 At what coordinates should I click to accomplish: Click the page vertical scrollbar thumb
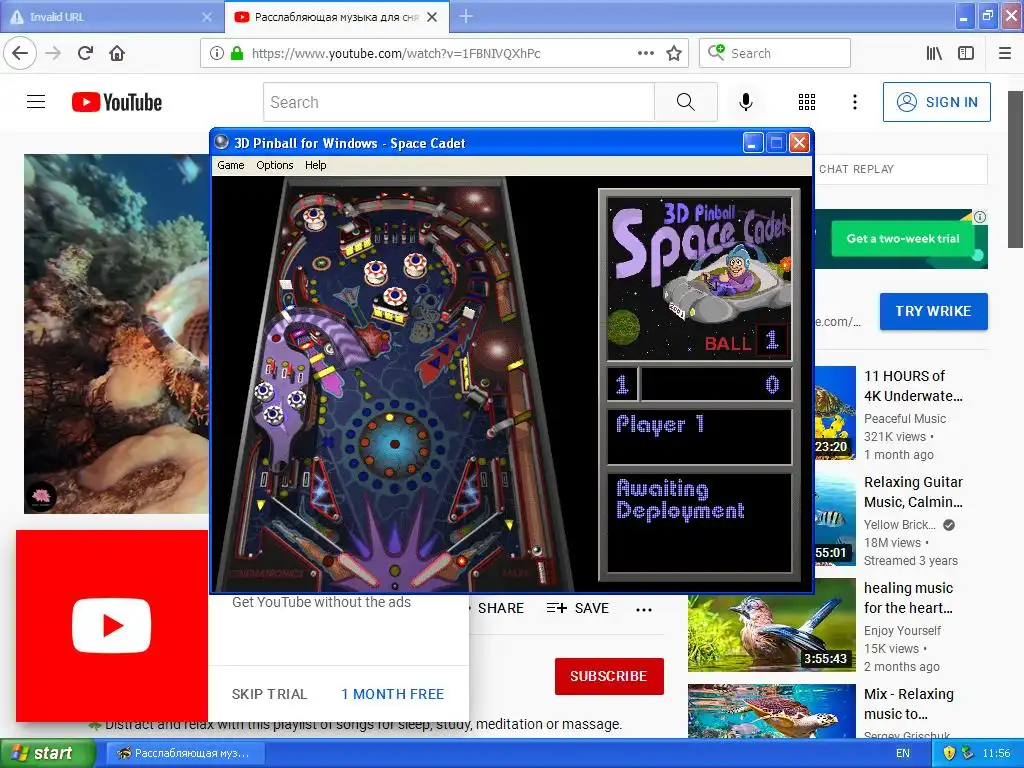pos(1015,169)
